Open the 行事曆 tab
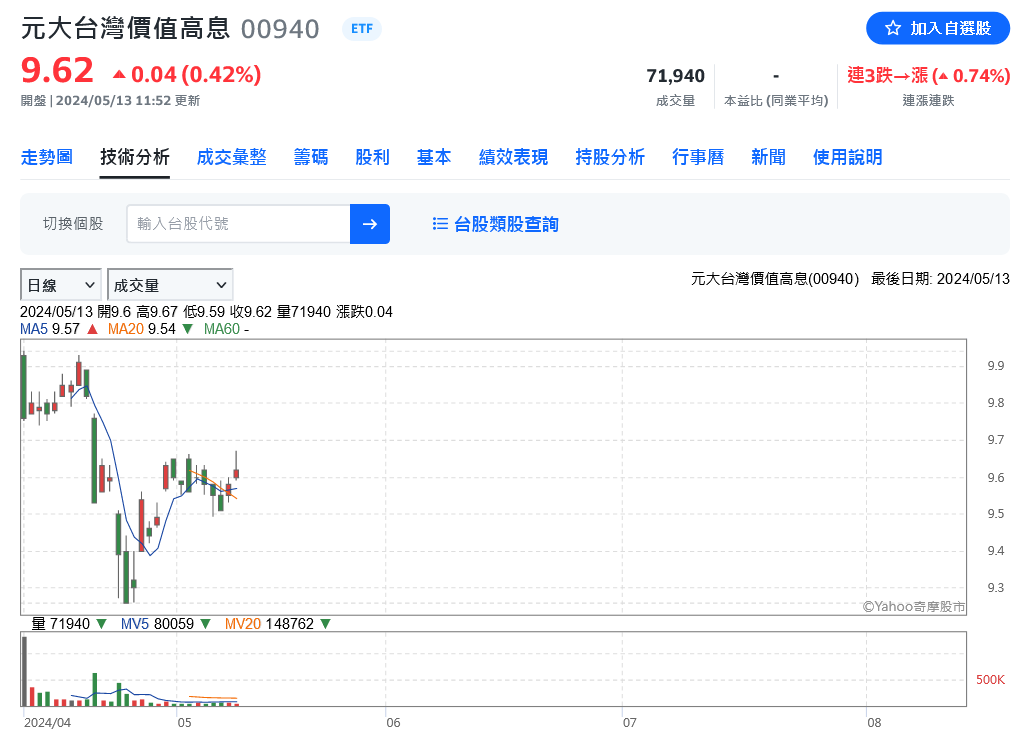 698,157
